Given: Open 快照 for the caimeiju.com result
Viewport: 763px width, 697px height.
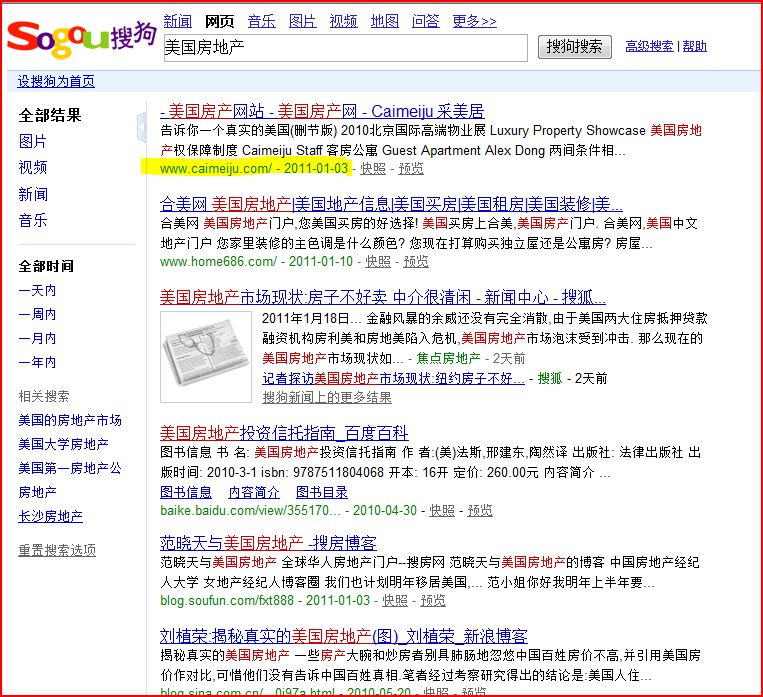Looking at the screenshot, I should coord(373,168).
